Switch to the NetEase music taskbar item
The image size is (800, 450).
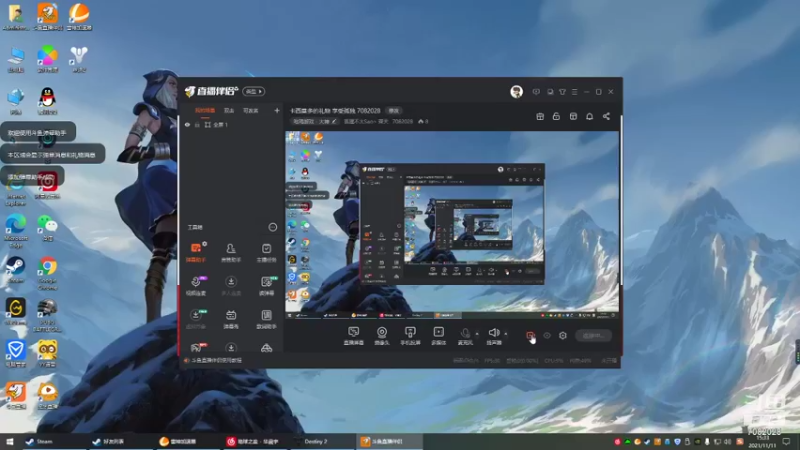pyautogui.click(x=257, y=441)
